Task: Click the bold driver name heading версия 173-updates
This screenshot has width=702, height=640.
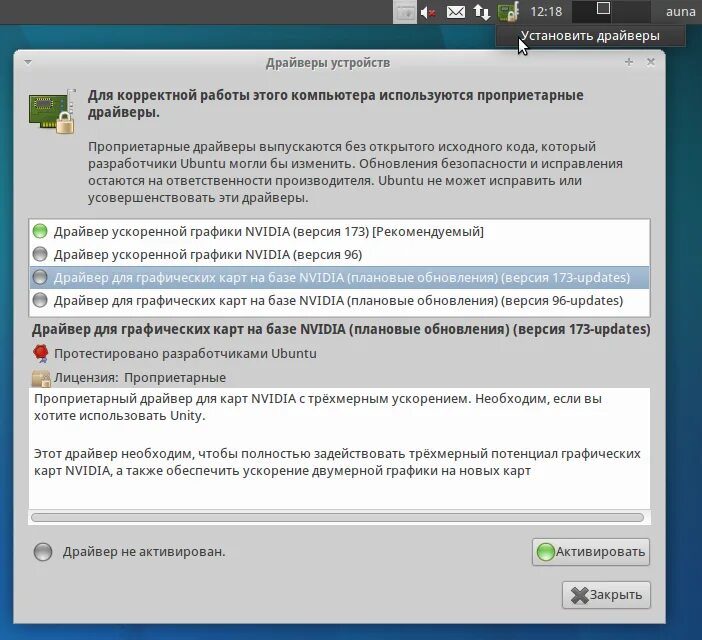Action: (341, 329)
